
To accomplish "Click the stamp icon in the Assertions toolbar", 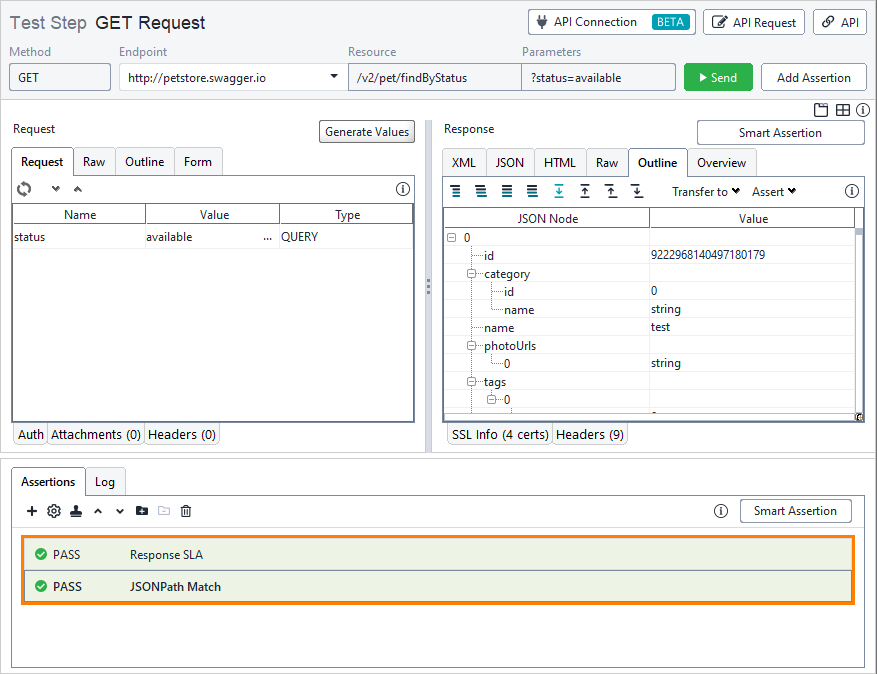I will tap(77, 511).
